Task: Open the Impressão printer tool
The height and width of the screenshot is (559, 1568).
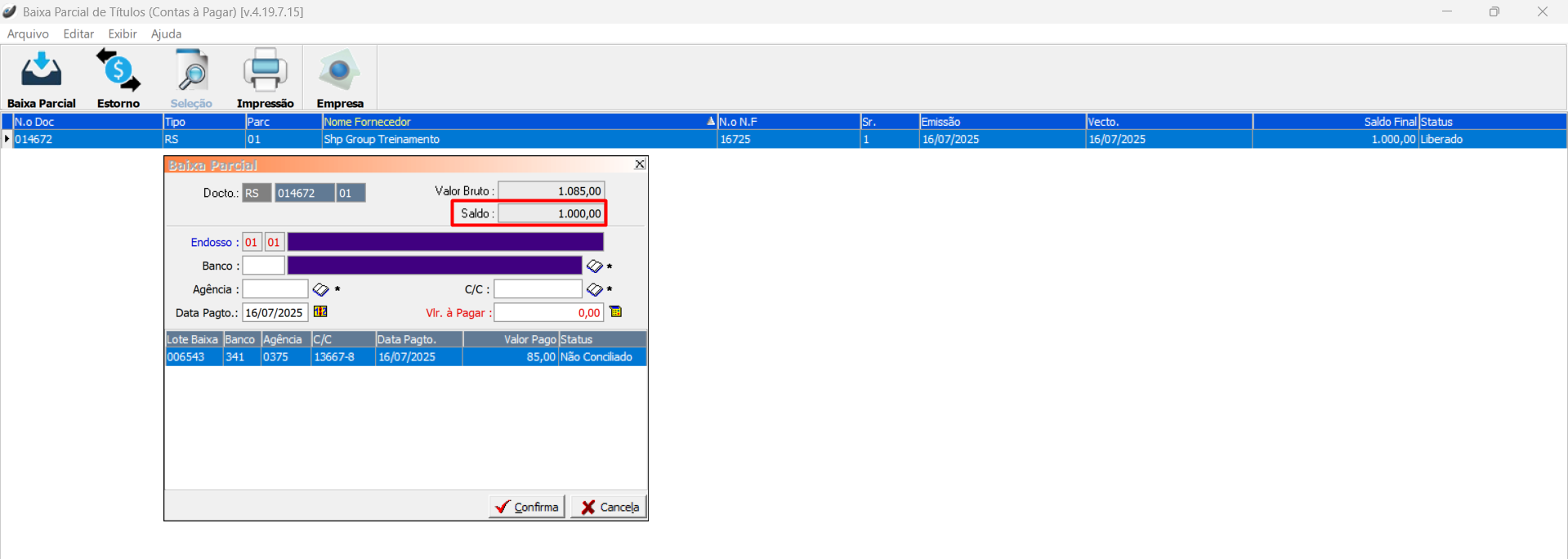Action: 265,78
